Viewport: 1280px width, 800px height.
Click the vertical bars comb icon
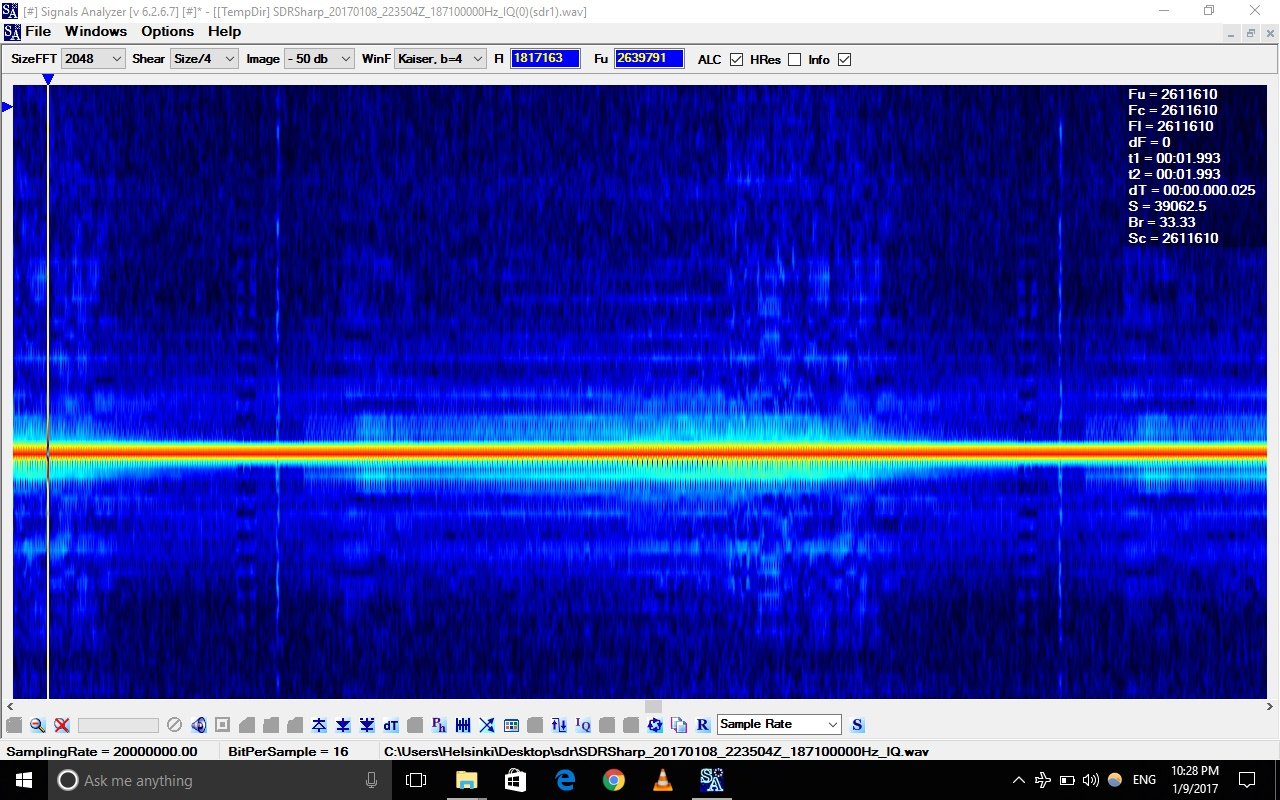pos(463,725)
